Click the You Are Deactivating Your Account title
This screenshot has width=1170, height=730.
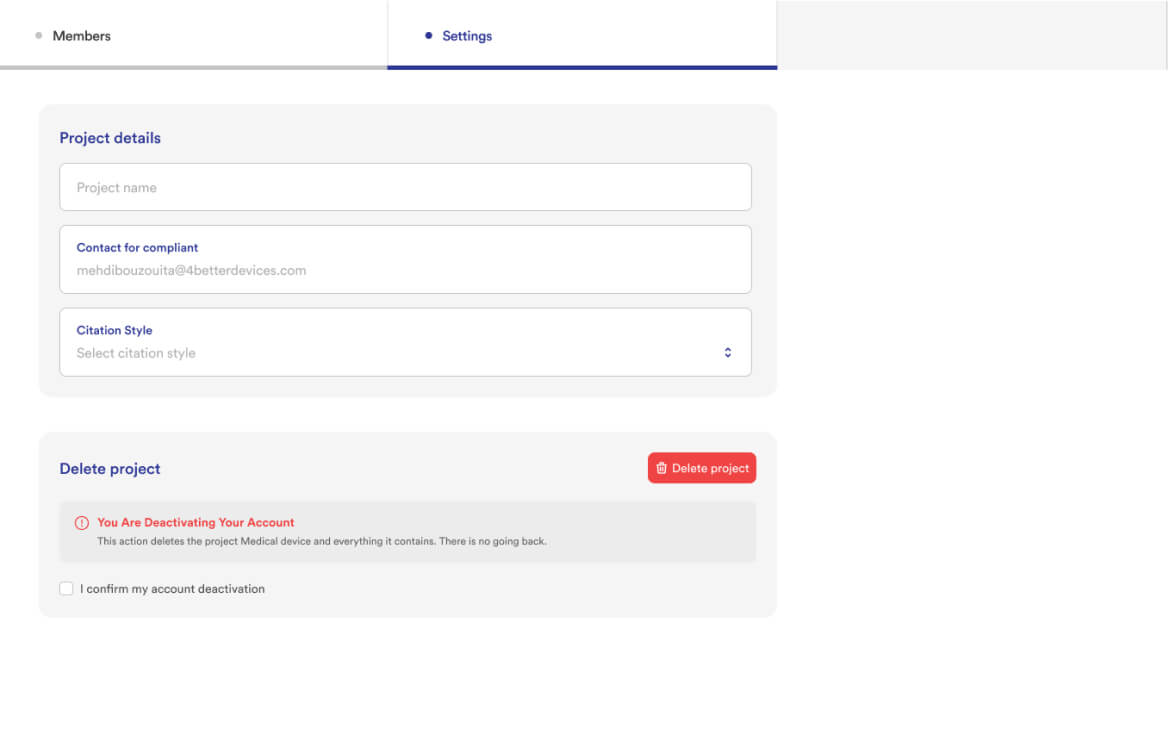point(195,522)
